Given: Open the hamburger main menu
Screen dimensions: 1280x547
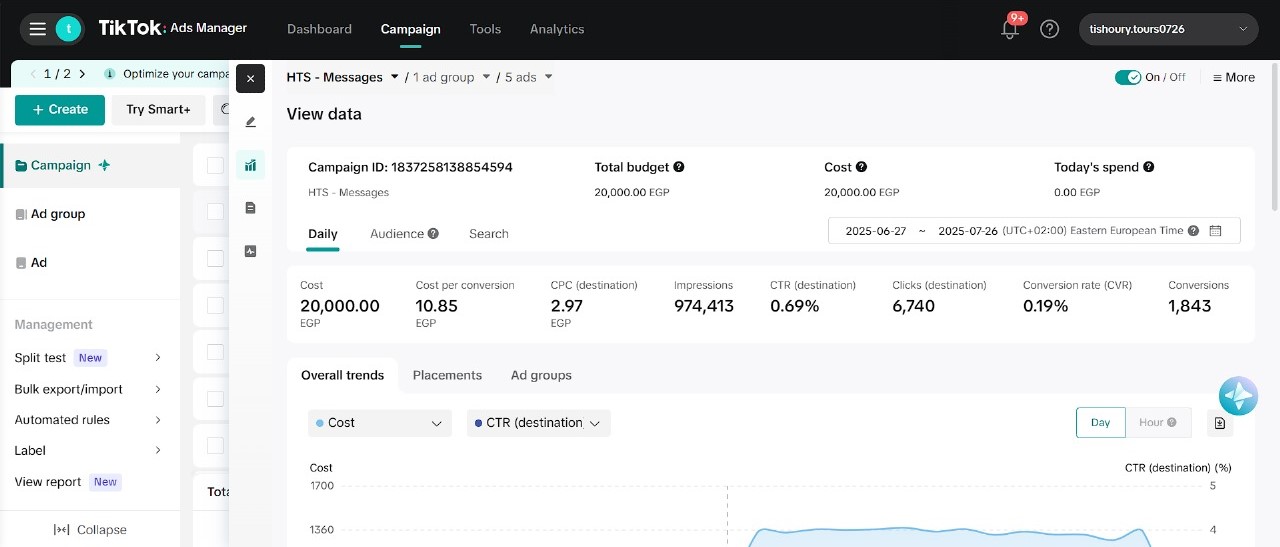Looking at the screenshot, I should tap(38, 29).
